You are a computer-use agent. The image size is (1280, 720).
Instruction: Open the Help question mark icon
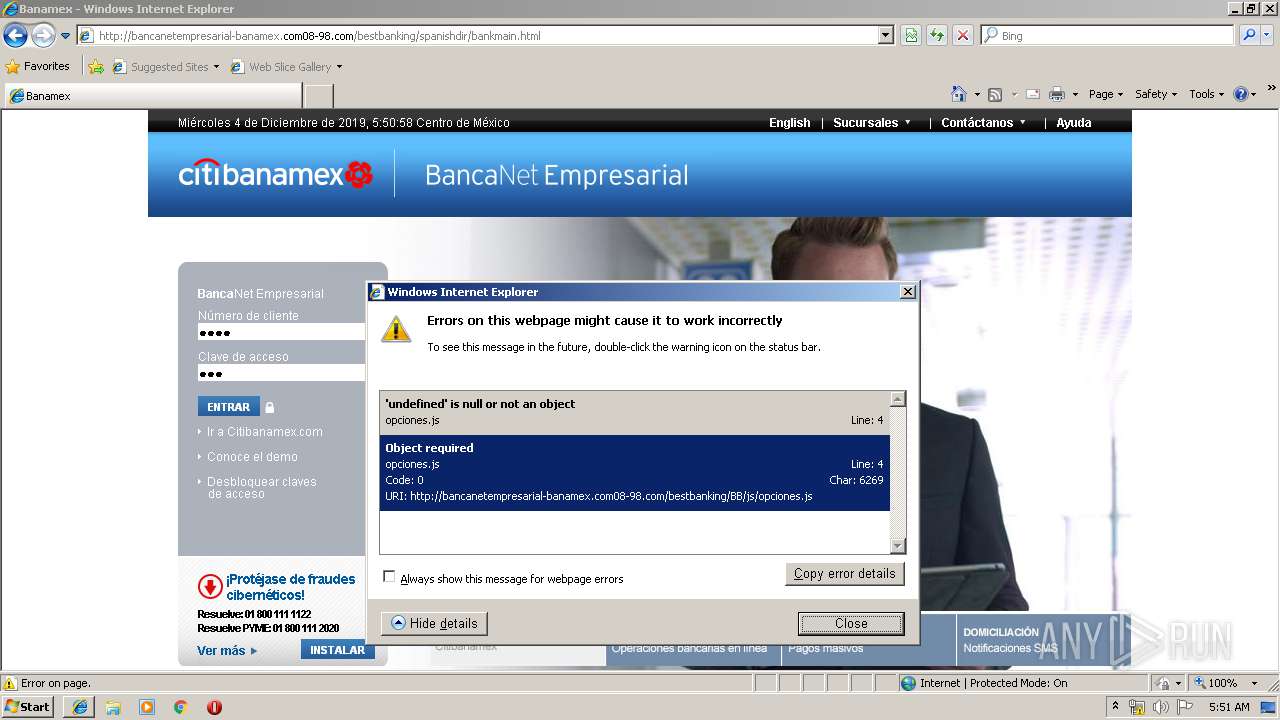click(x=1241, y=94)
